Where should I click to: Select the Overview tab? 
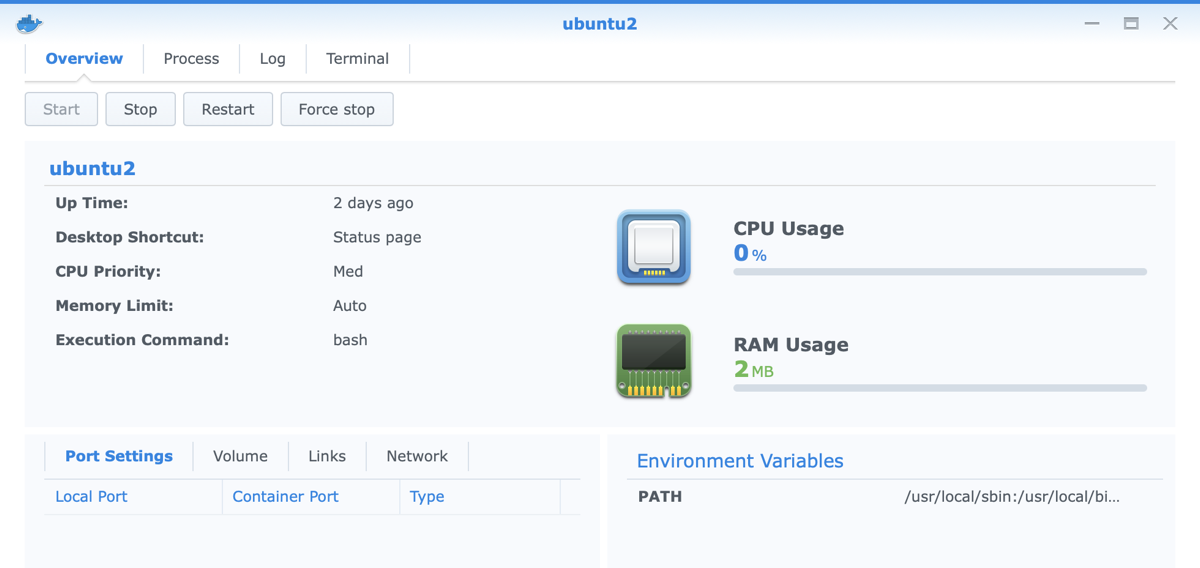[84, 59]
